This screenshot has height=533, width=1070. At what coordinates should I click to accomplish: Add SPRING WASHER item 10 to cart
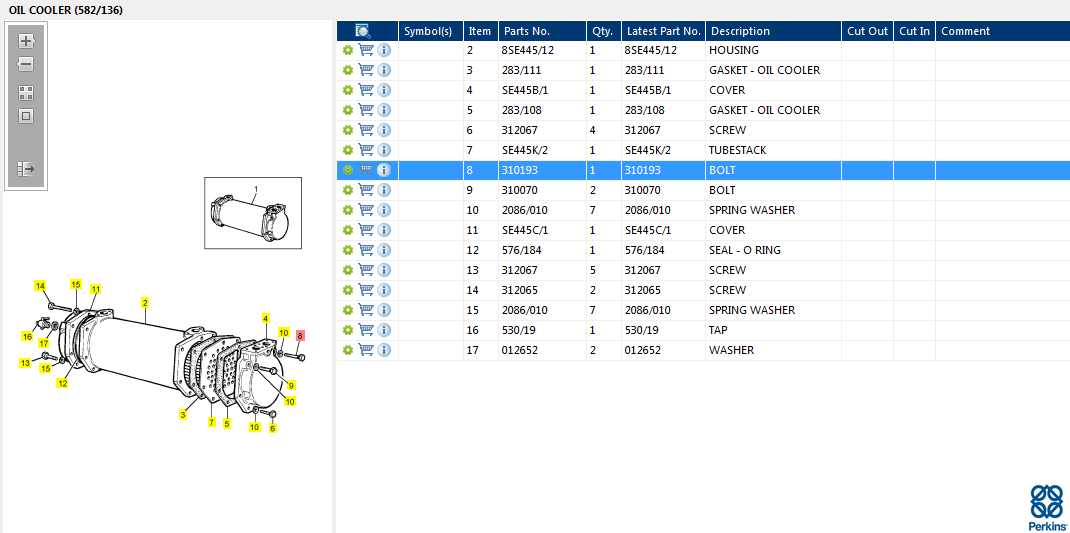(x=366, y=210)
